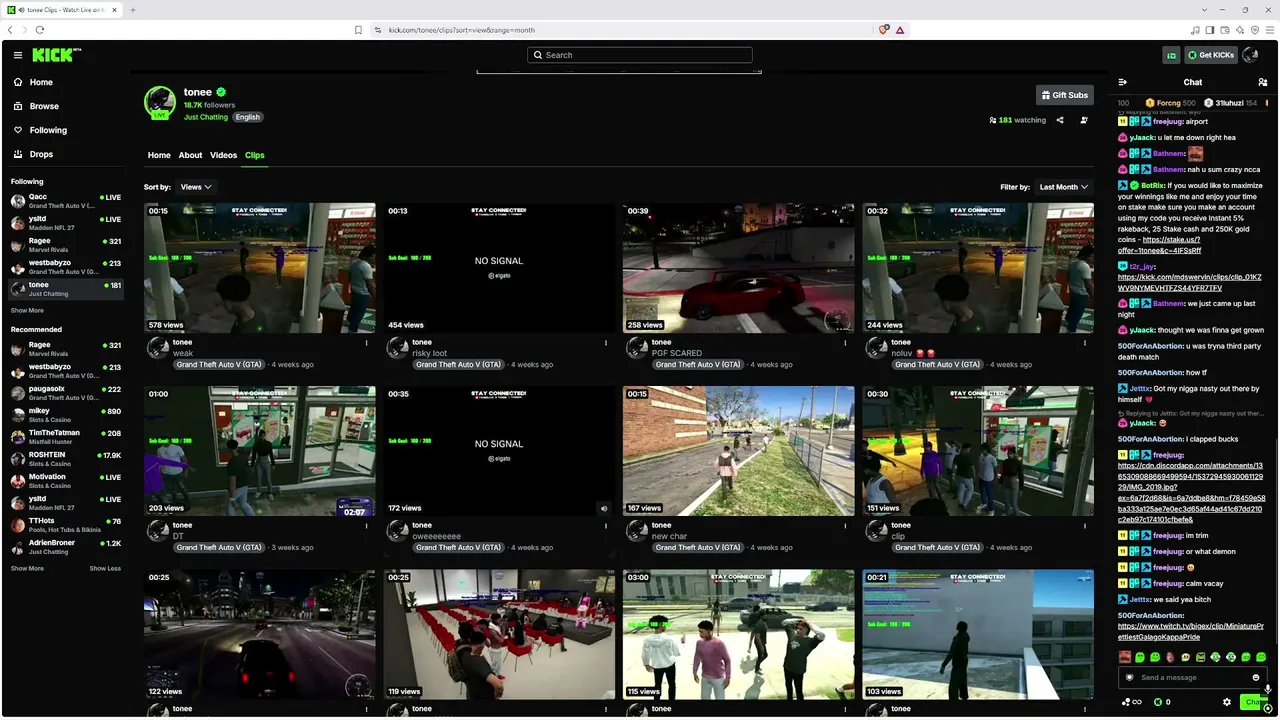Screen dimensions: 1280x720
Task: Click the Send a message box
Action: pyautogui.click(x=1193, y=677)
